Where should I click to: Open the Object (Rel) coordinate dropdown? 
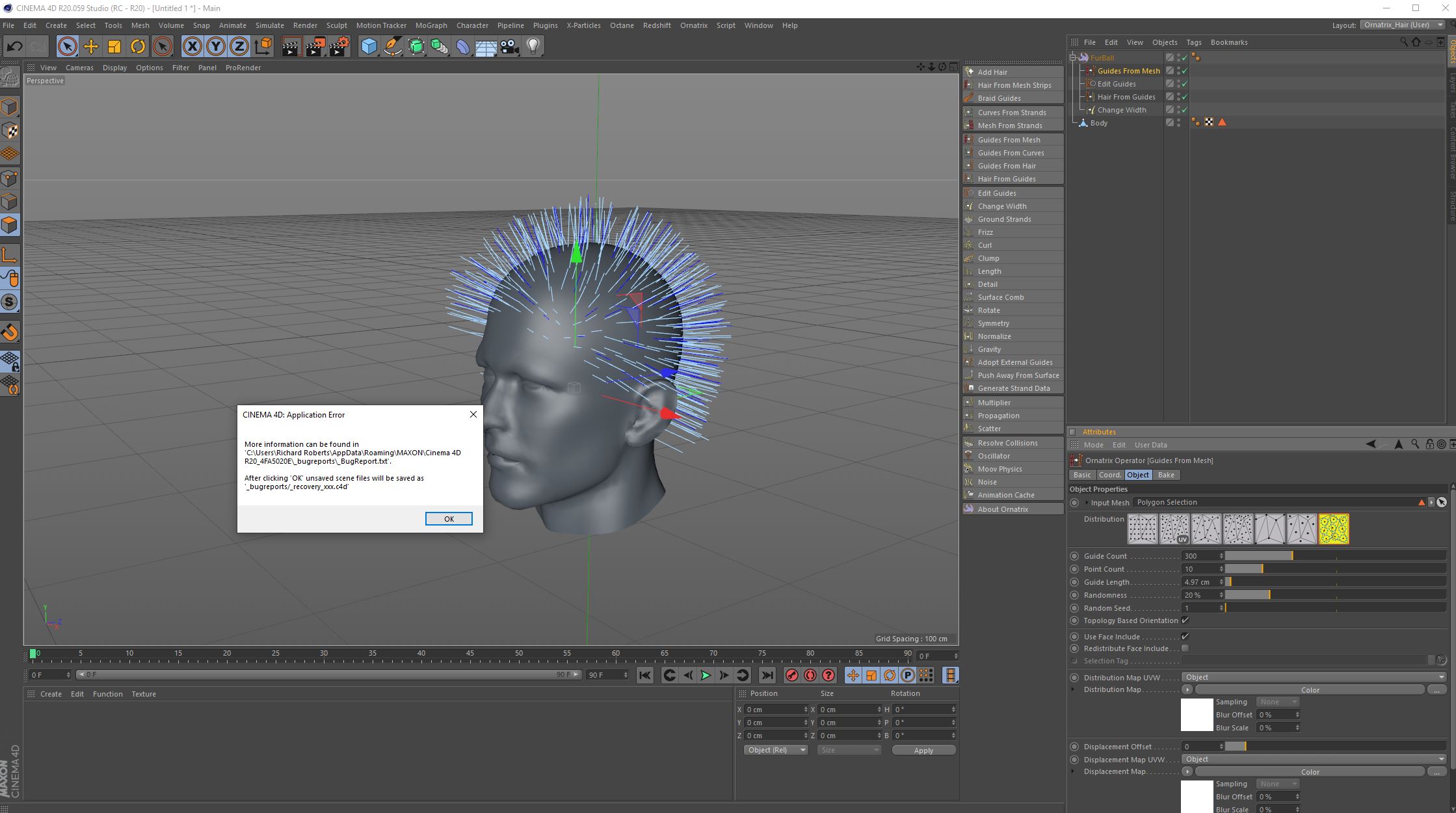(x=775, y=750)
